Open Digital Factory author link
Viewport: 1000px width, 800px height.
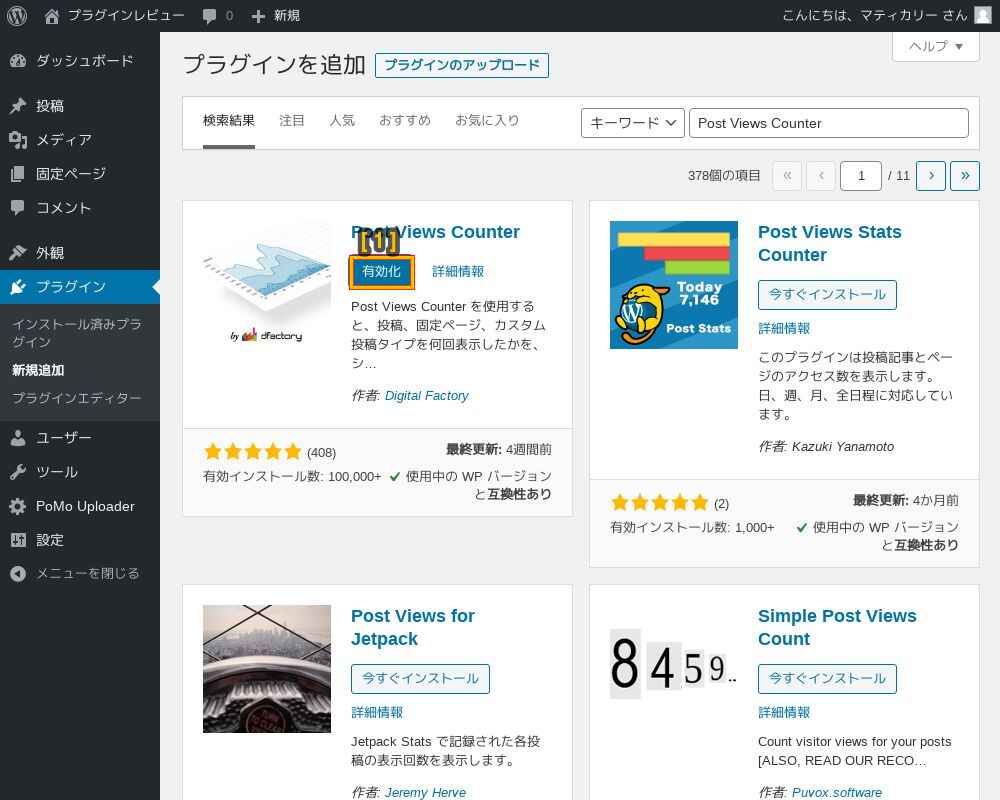[x=427, y=396]
